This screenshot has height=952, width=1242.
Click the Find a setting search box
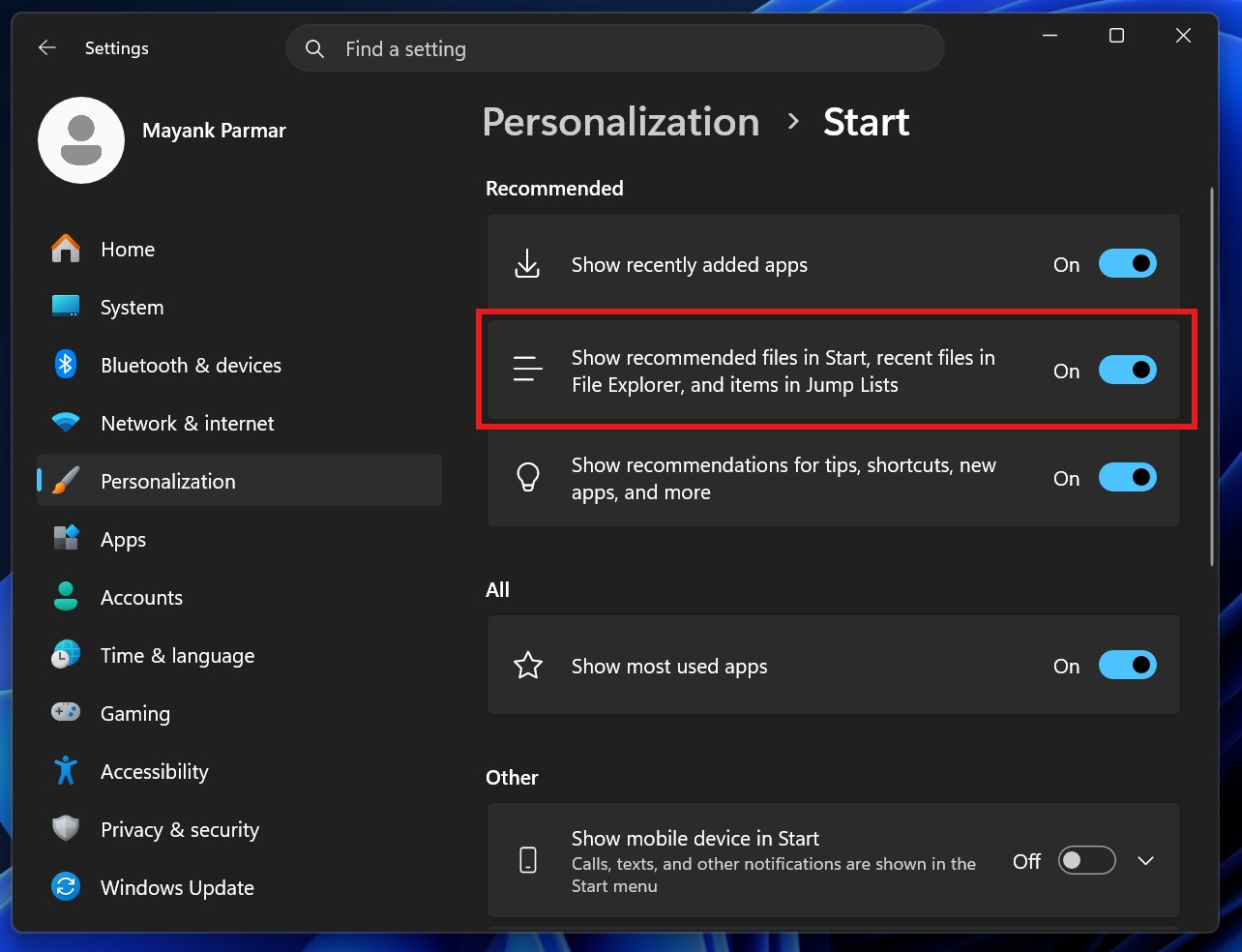[x=615, y=48]
